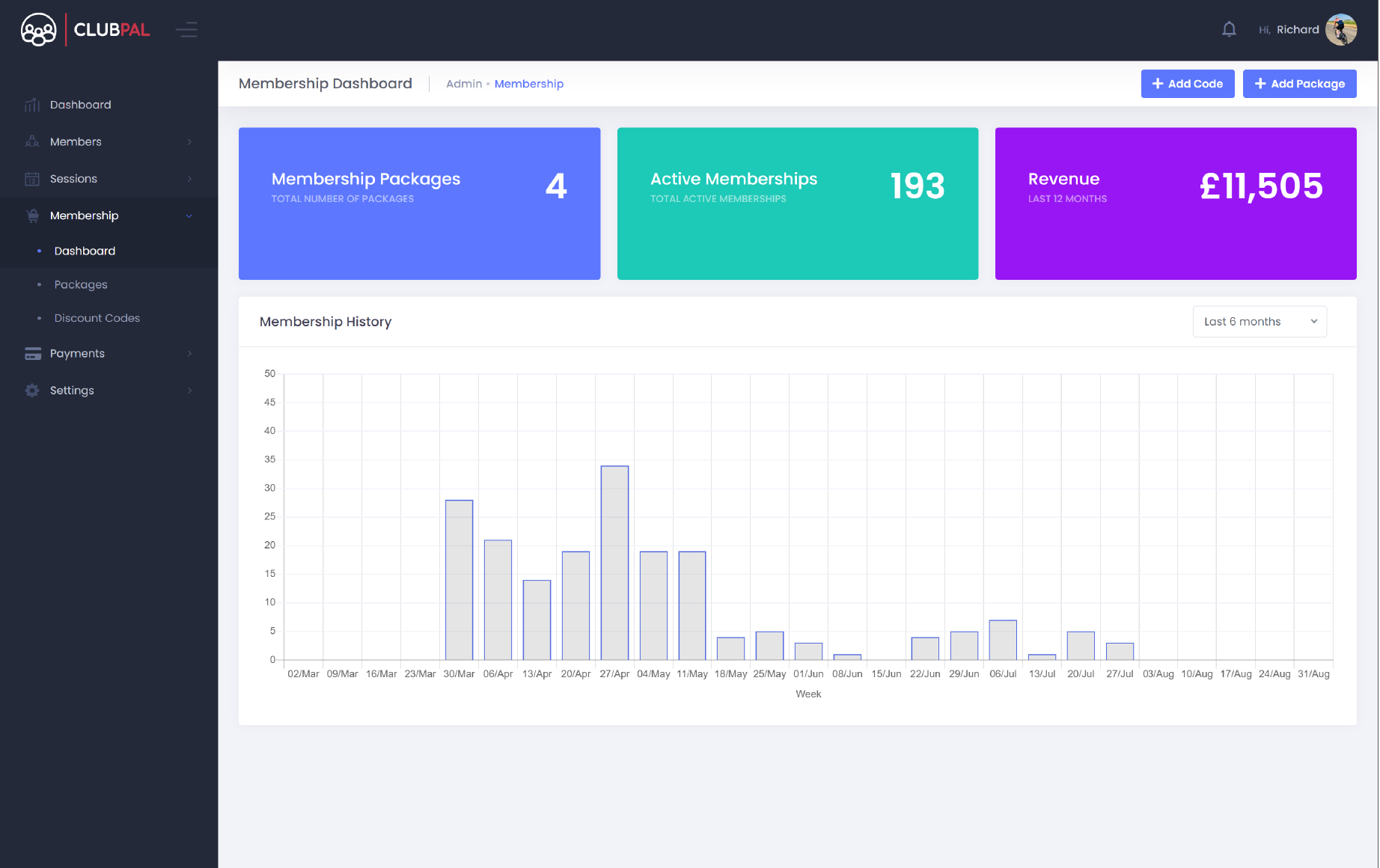This screenshot has width=1380, height=868.
Task: Click the 20/Apr chart bar
Action: tap(575, 606)
